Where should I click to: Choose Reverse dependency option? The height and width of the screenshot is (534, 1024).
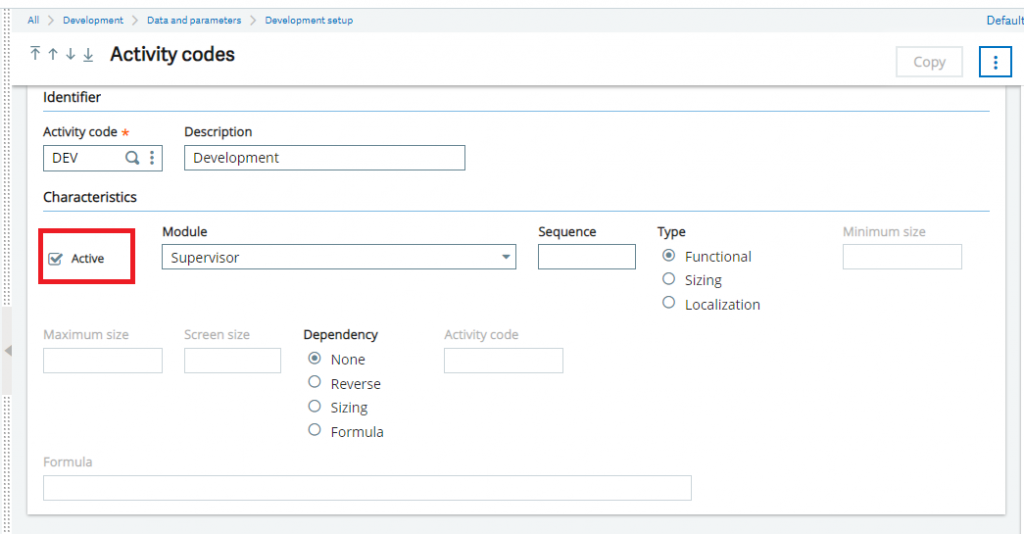(314, 382)
